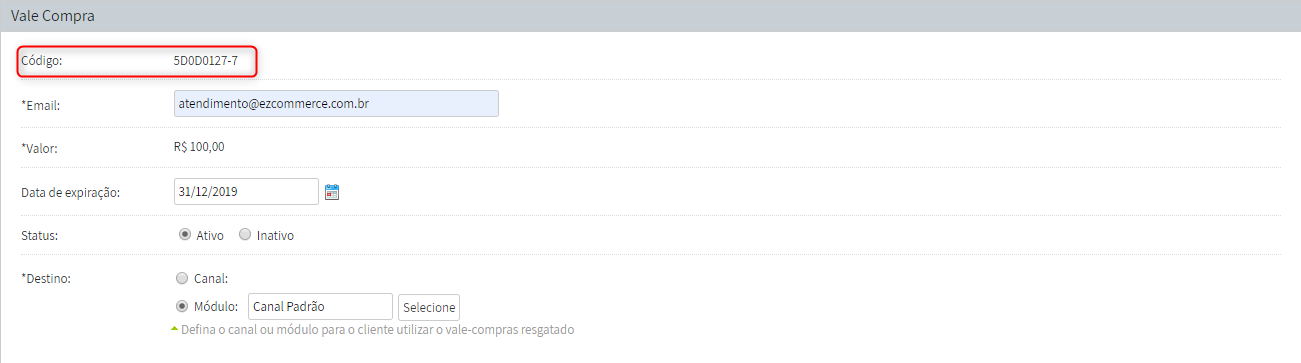Open the calendar date picker icon
The image size is (1301, 363).
point(333,192)
